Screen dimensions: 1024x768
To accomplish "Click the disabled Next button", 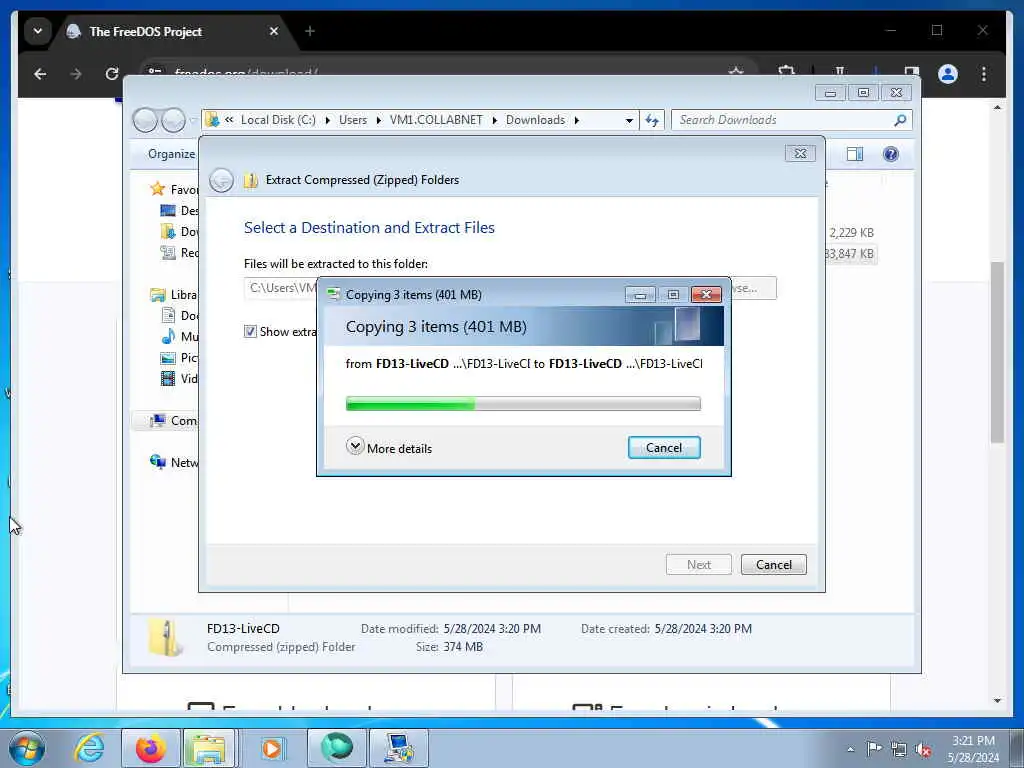I will coord(698,564).
